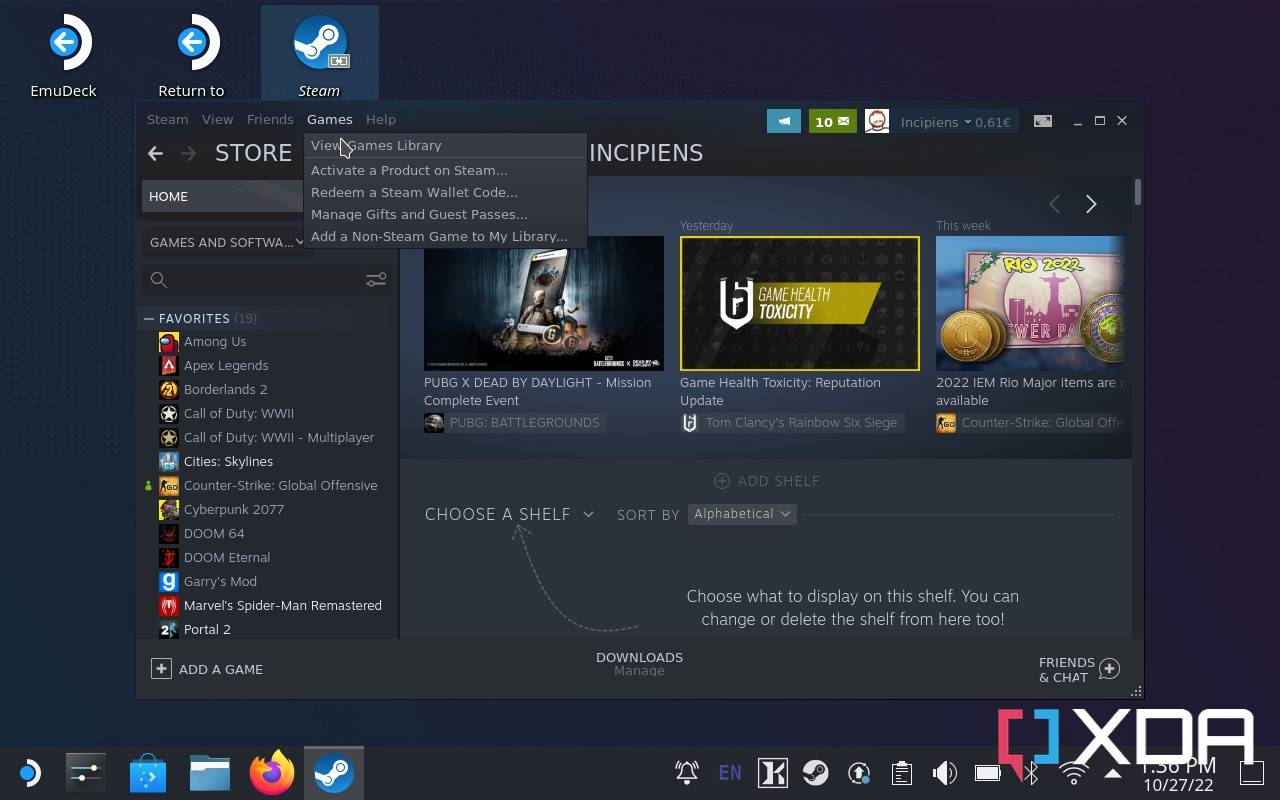Open EmuDeck desktop shortcut
The height and width of the screenshot is (800, 1280).
(x=63, y=55)
